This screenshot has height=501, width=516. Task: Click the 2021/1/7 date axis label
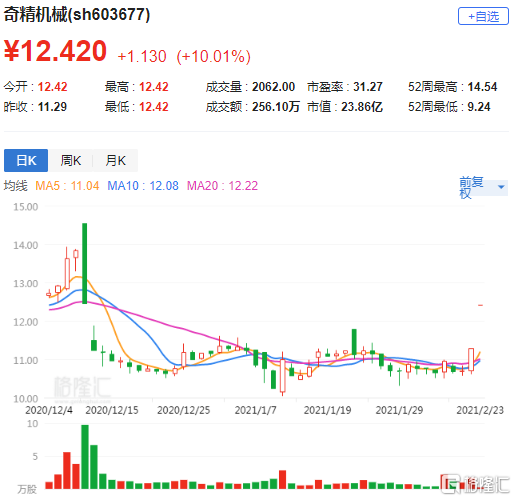256,410
